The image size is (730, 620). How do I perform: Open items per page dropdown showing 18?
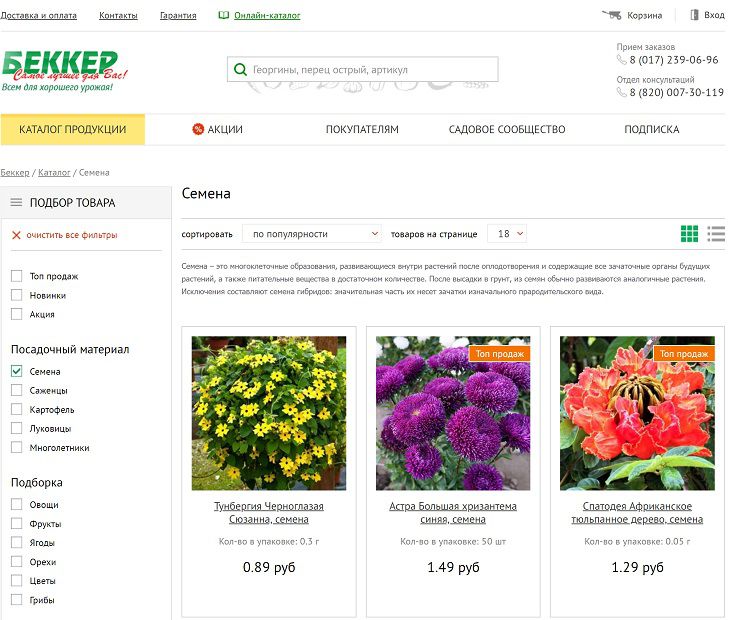pyautogui.click(x=507, y=234)
